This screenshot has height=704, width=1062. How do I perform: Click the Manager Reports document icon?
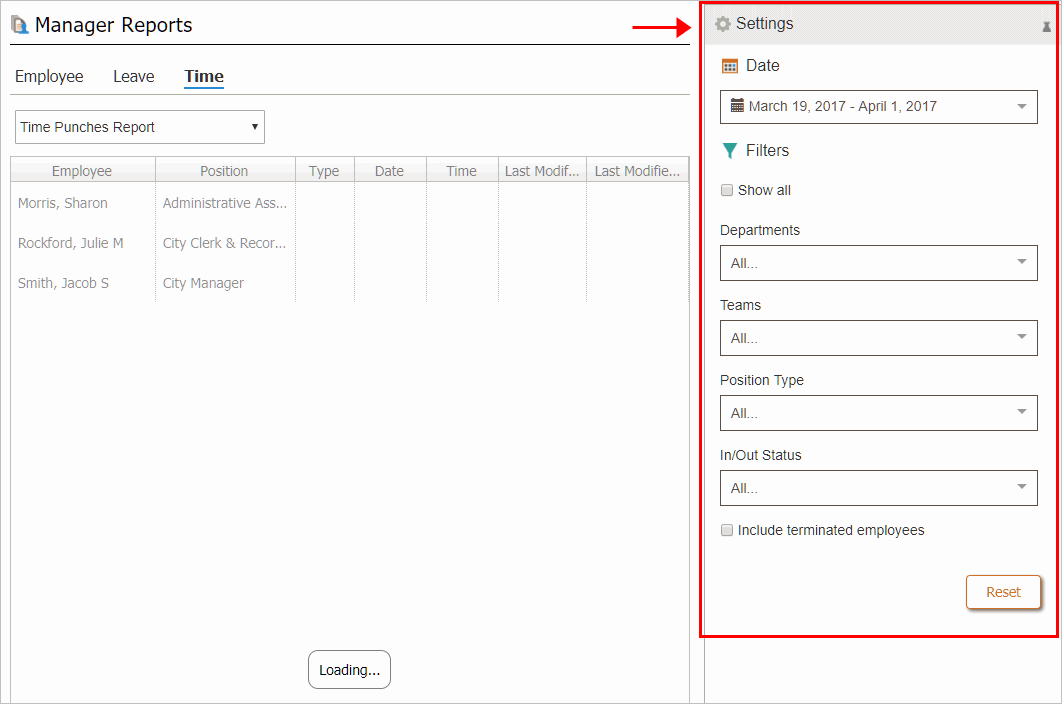(x=20, y=26)
